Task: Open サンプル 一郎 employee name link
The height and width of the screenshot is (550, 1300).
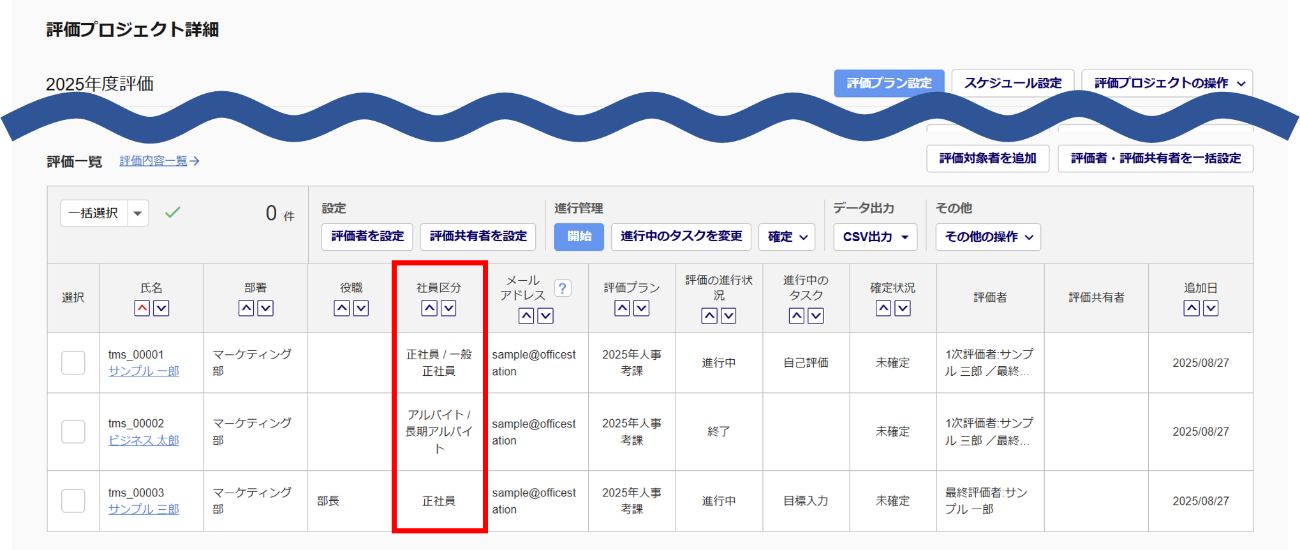Action: point(143,372)
